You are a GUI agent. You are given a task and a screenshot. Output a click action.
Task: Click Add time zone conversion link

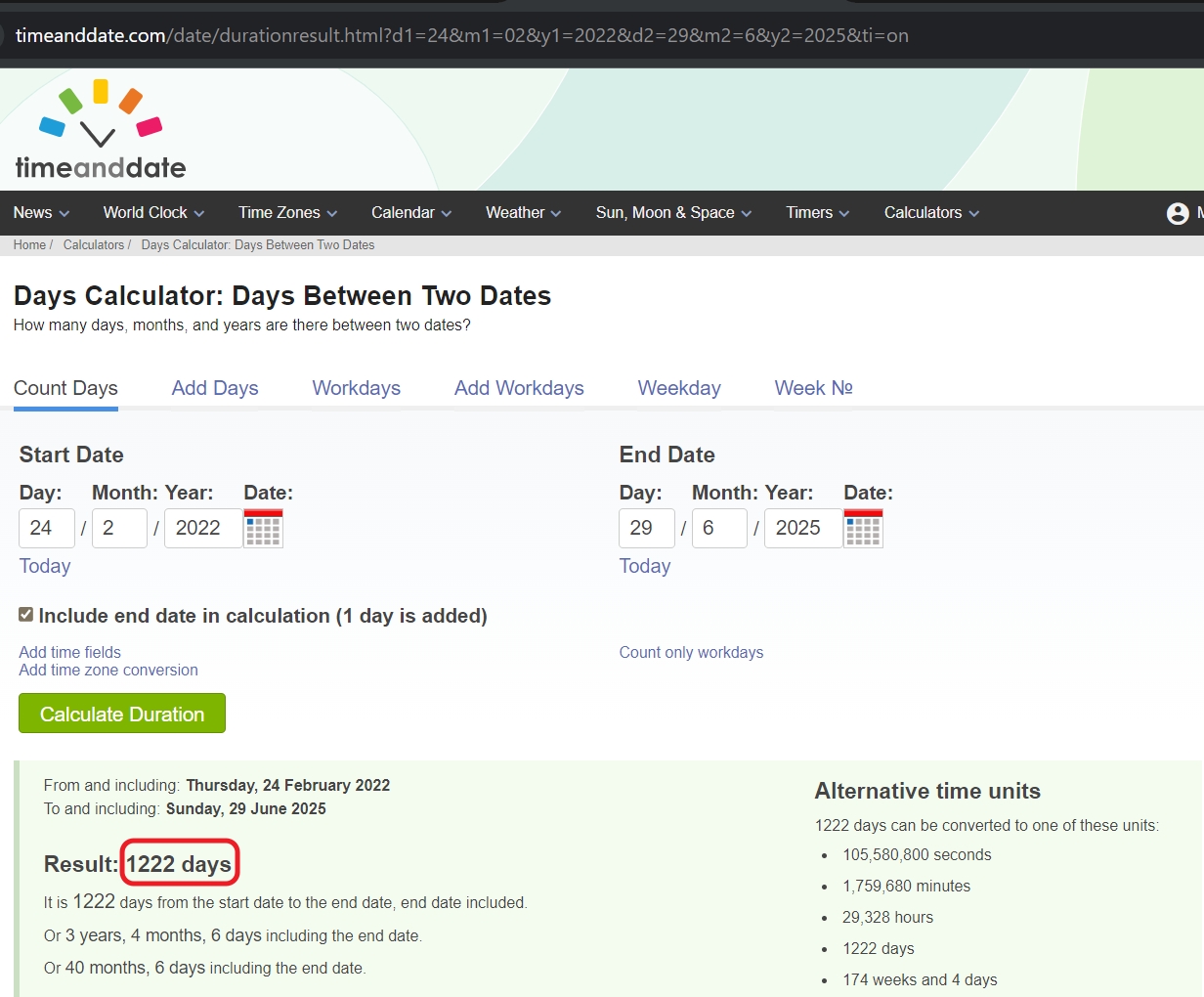click(x=108, y=670)
